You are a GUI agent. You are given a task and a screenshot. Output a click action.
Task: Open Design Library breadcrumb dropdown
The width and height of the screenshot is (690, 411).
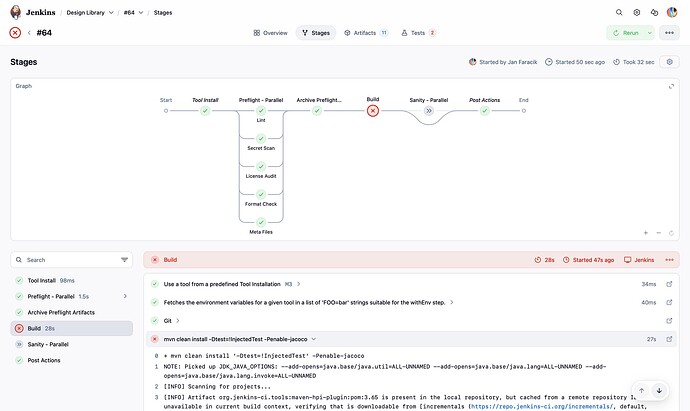111,13
